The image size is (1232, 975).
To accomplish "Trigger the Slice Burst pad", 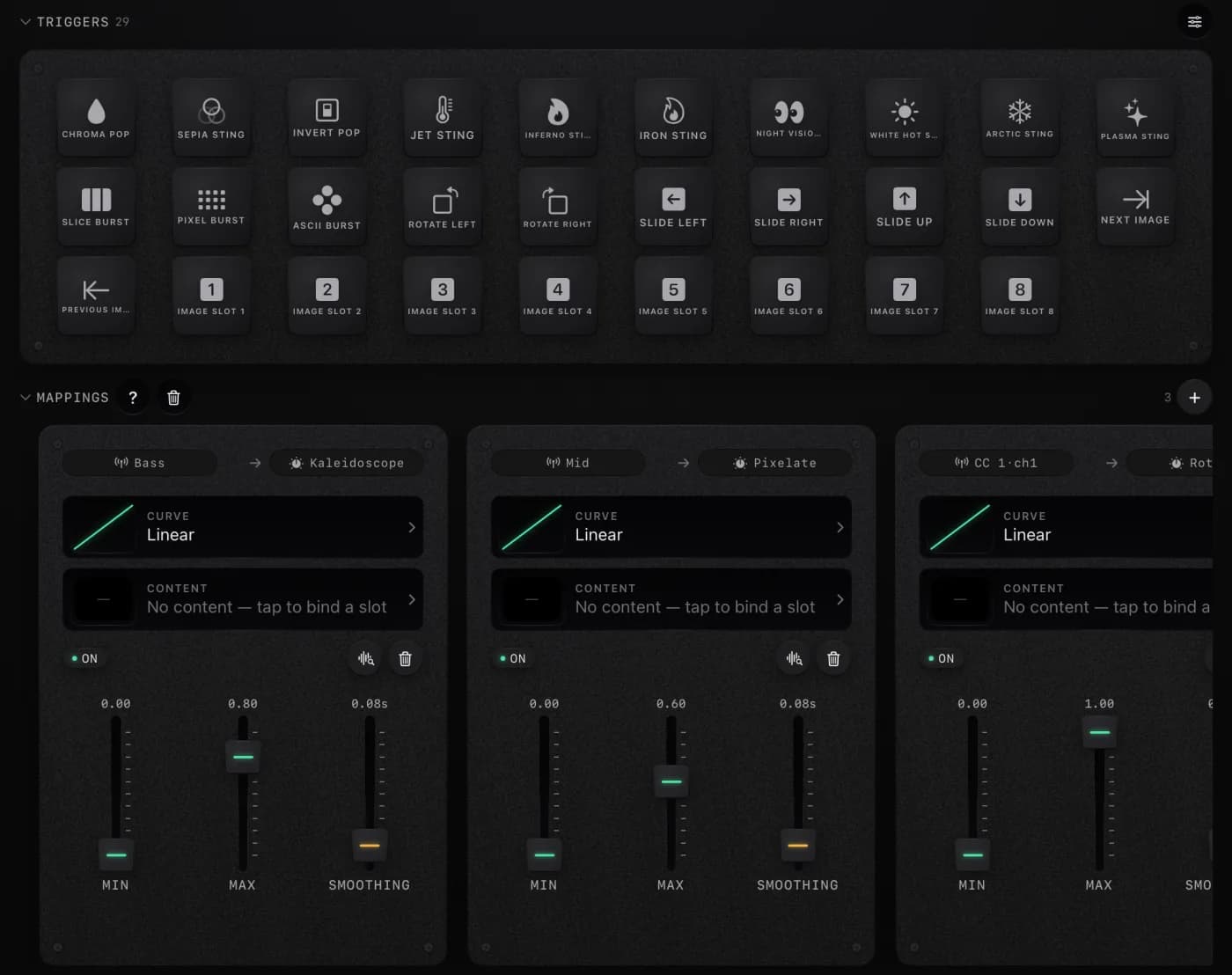I will coord(96,207).
